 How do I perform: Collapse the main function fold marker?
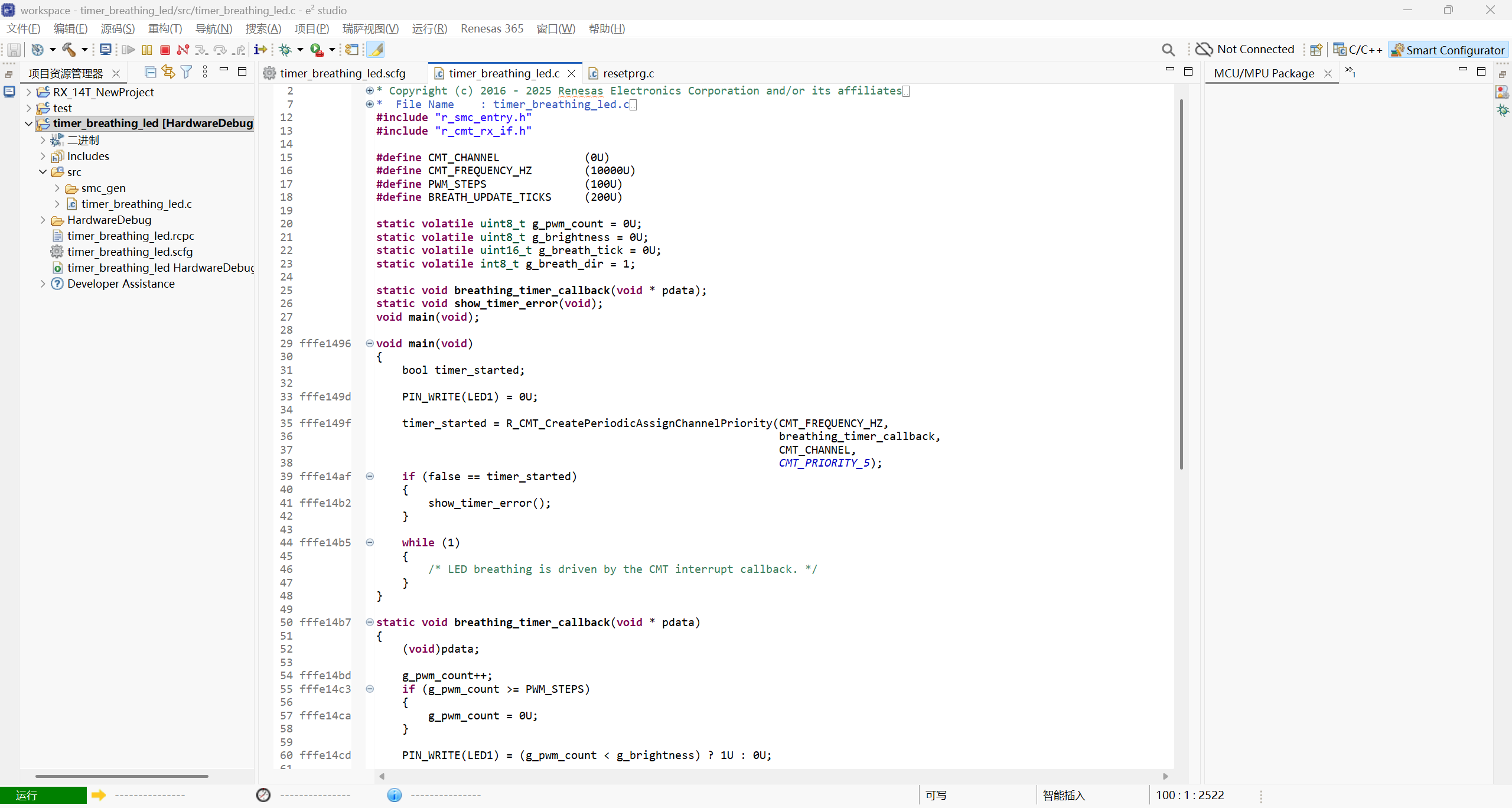[x=370, y=343]
